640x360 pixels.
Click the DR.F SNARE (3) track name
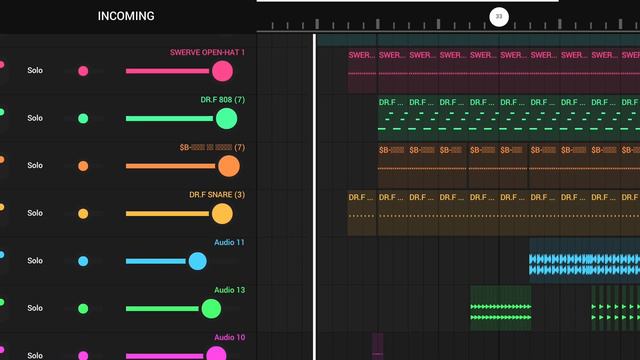[217, 195]
